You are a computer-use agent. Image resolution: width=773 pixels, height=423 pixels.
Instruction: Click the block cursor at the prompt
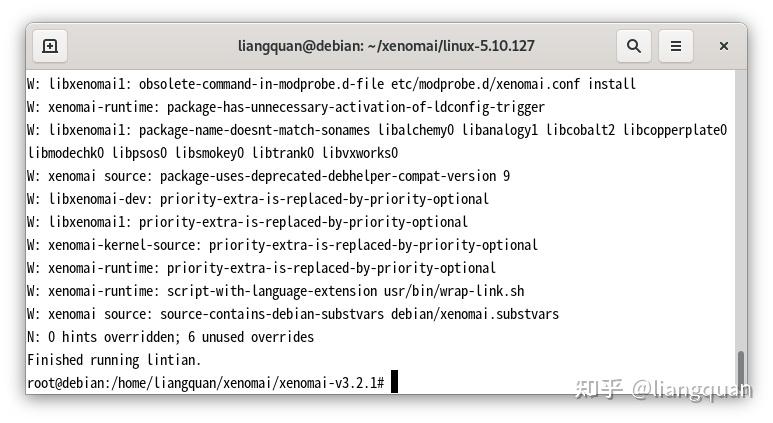pos(395,382)
